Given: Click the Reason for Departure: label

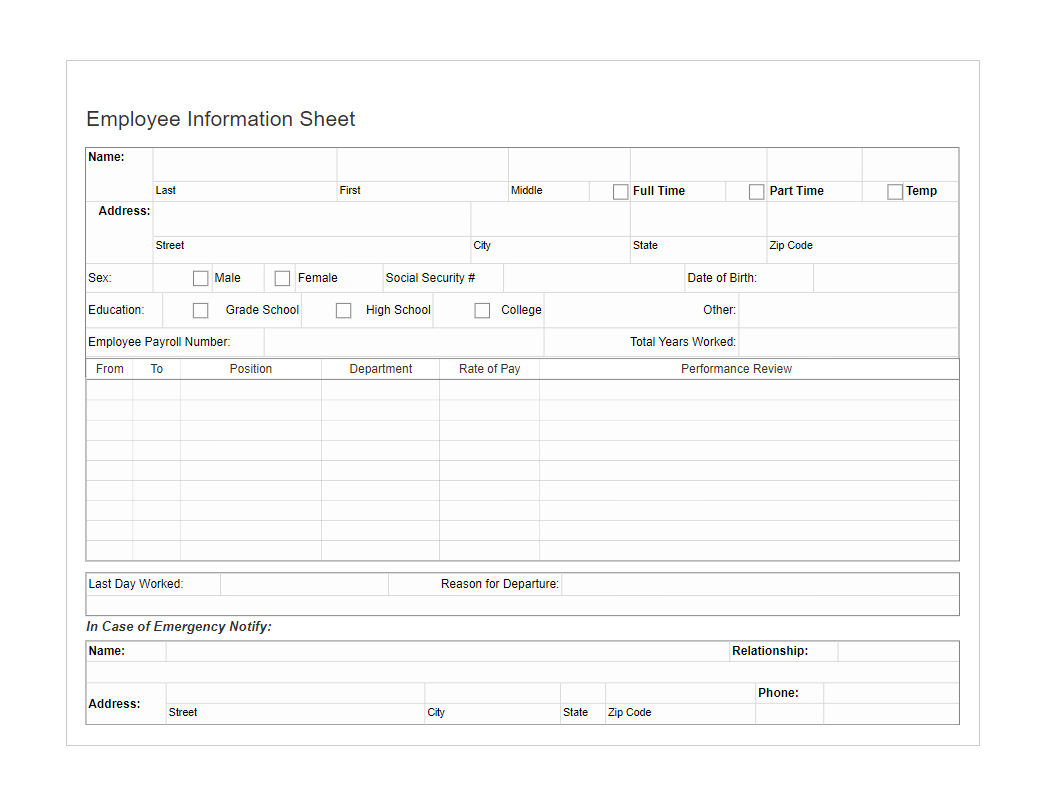Looking at the screenshot, I should [x=500, y=584].
